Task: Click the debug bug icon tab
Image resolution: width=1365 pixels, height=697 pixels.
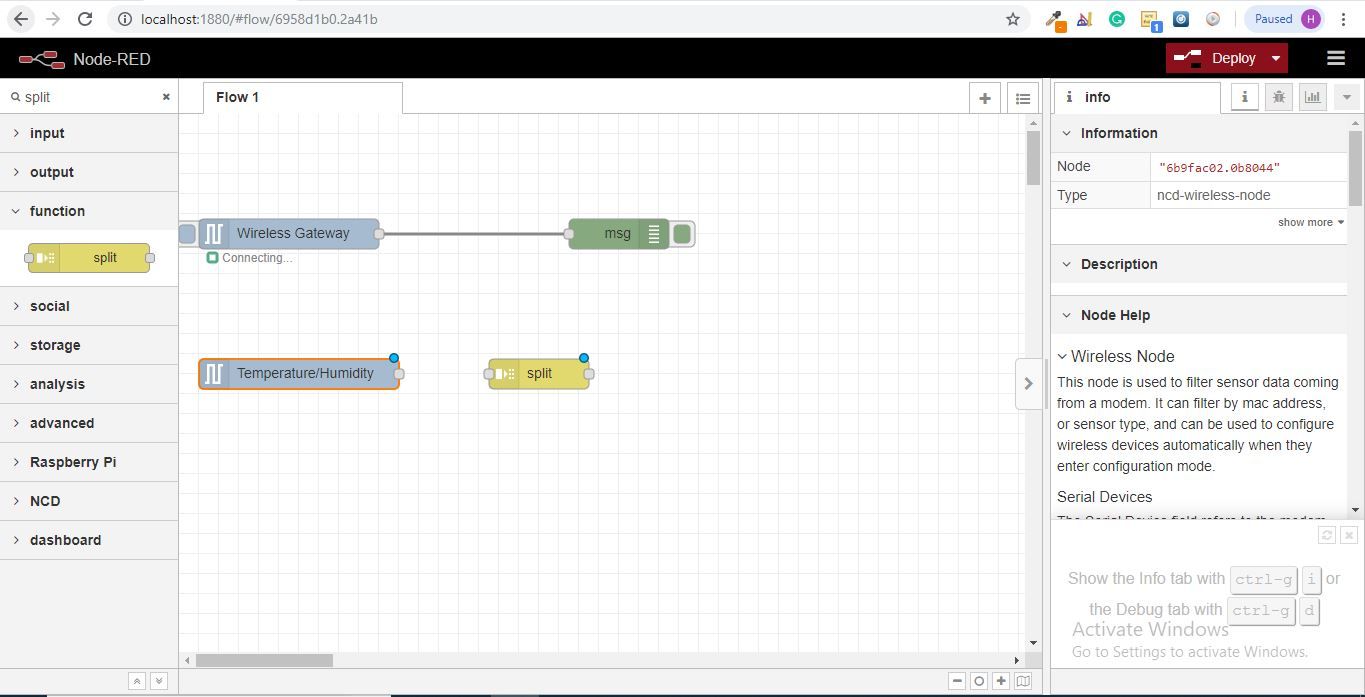Action: 1278,97
